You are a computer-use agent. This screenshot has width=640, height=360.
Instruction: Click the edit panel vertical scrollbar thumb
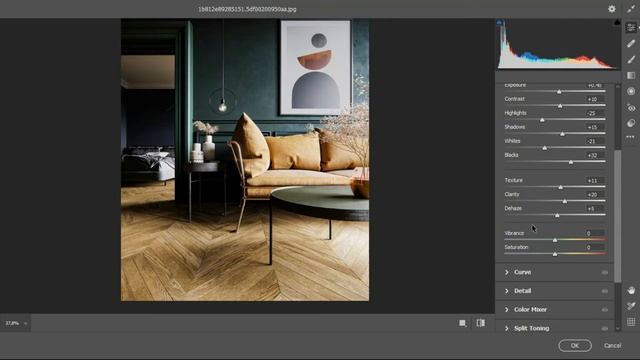(x=618, y=216)
